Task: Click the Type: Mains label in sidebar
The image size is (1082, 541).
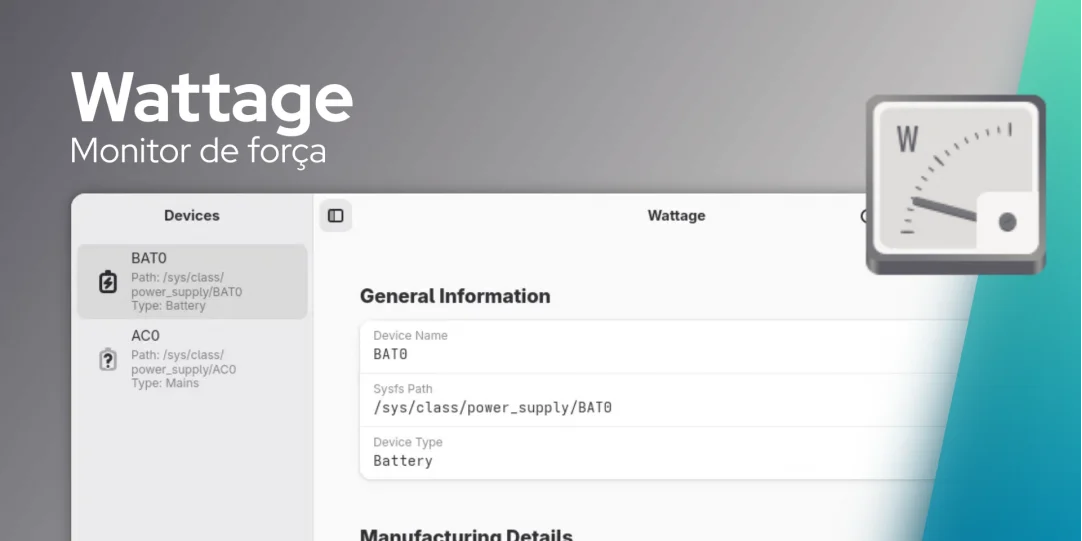Action: 165,383
